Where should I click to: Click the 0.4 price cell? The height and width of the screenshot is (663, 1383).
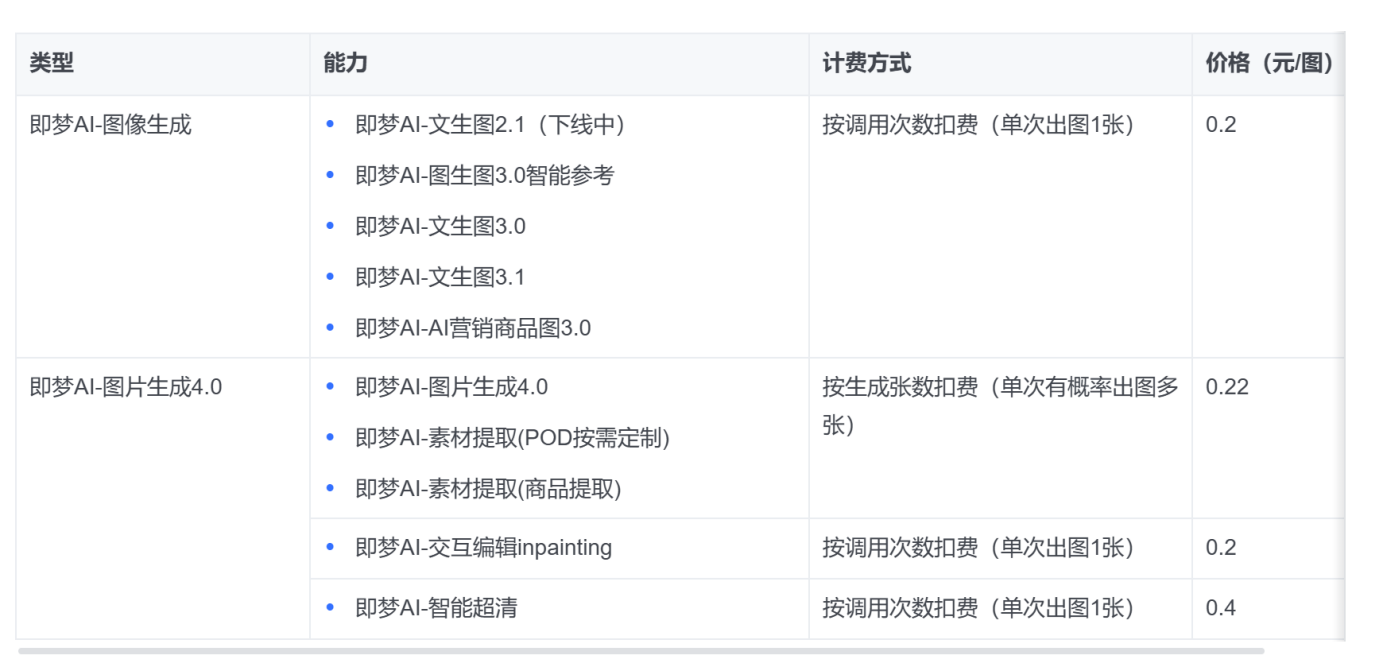(x=1221, y=608)
